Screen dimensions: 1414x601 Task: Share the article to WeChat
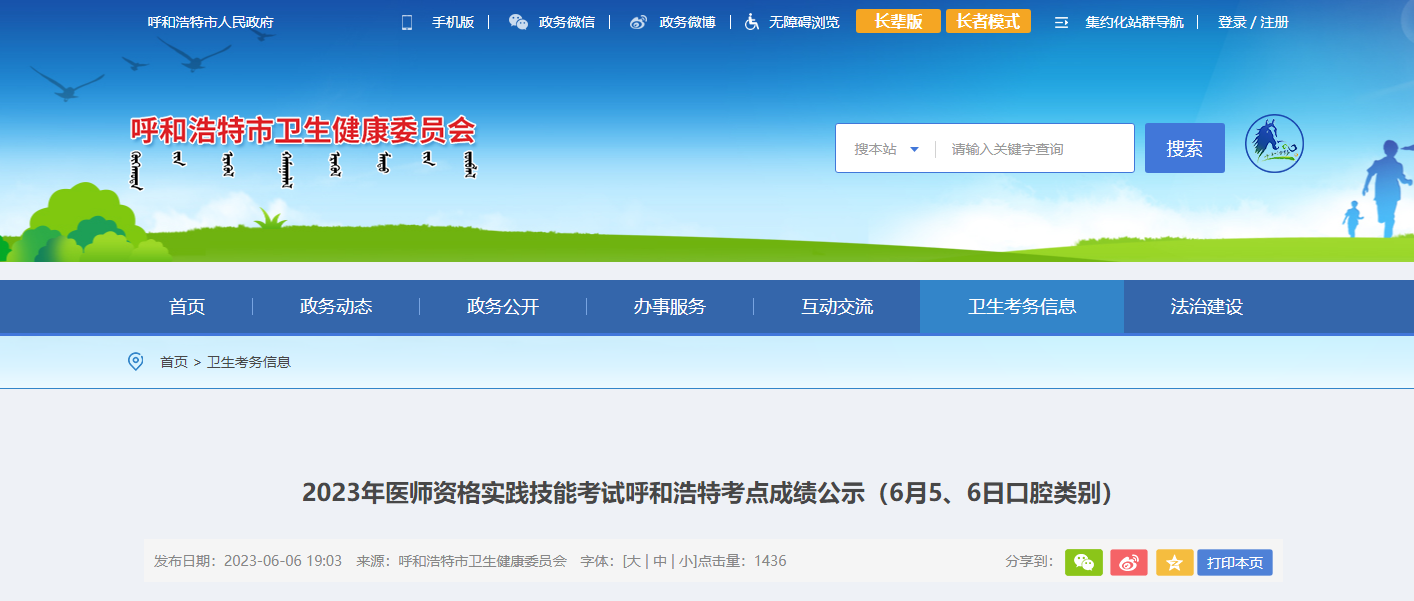tap(1084, 563)
